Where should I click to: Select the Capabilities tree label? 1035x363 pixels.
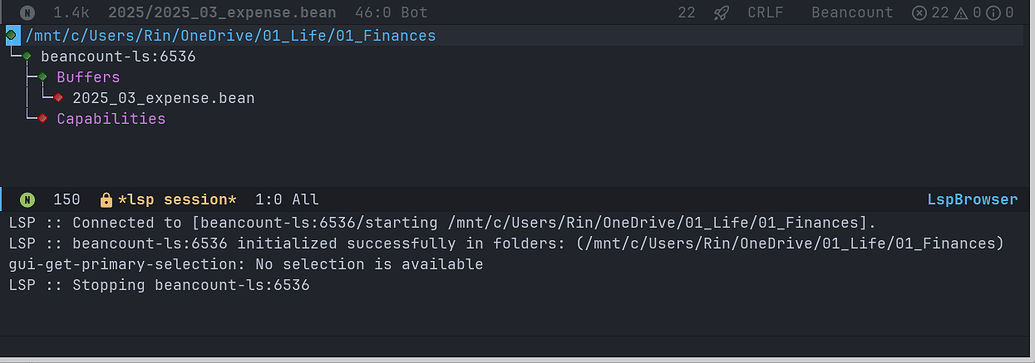click(111, 119)
